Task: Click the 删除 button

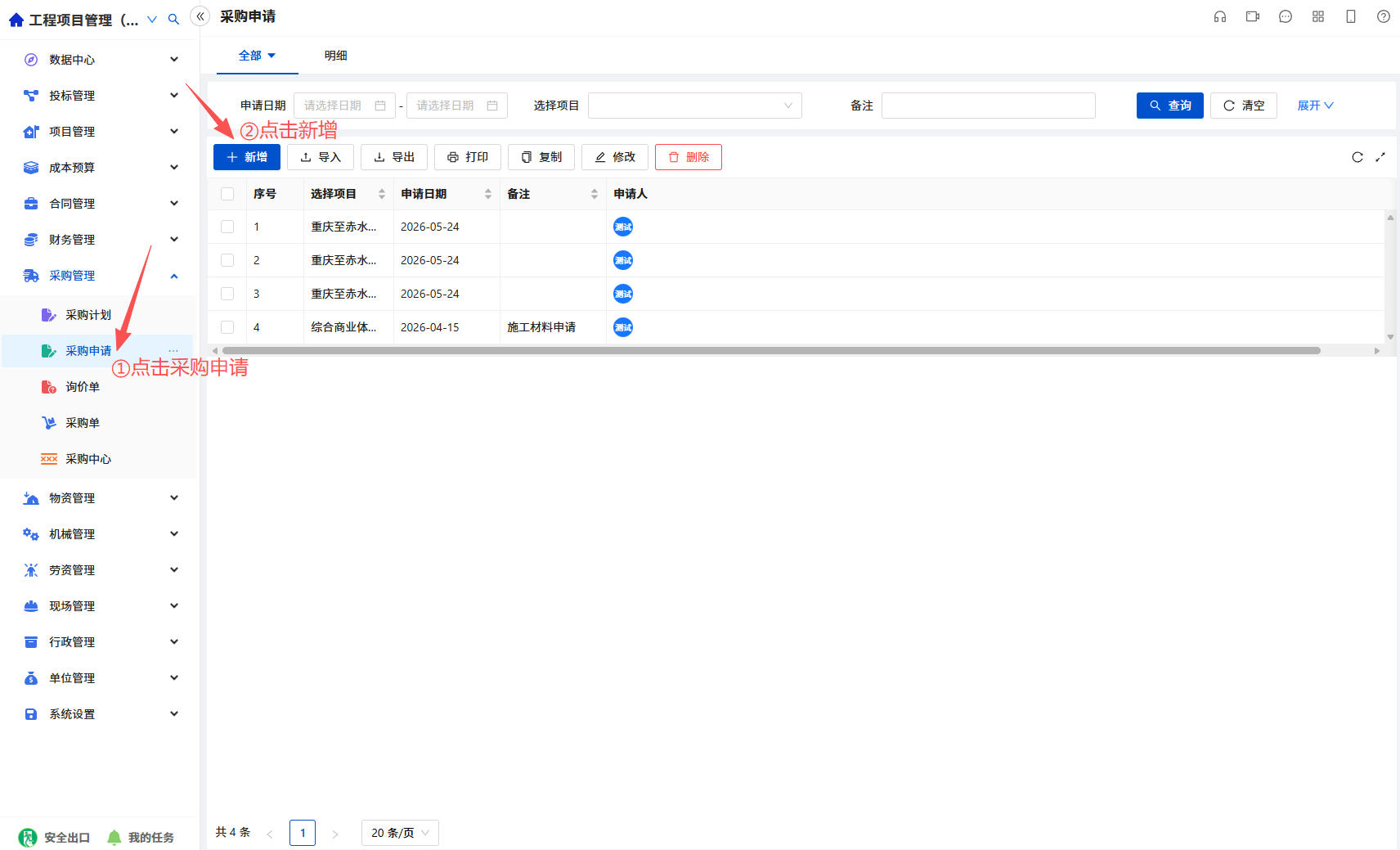Action: click(x=689, y=157)
